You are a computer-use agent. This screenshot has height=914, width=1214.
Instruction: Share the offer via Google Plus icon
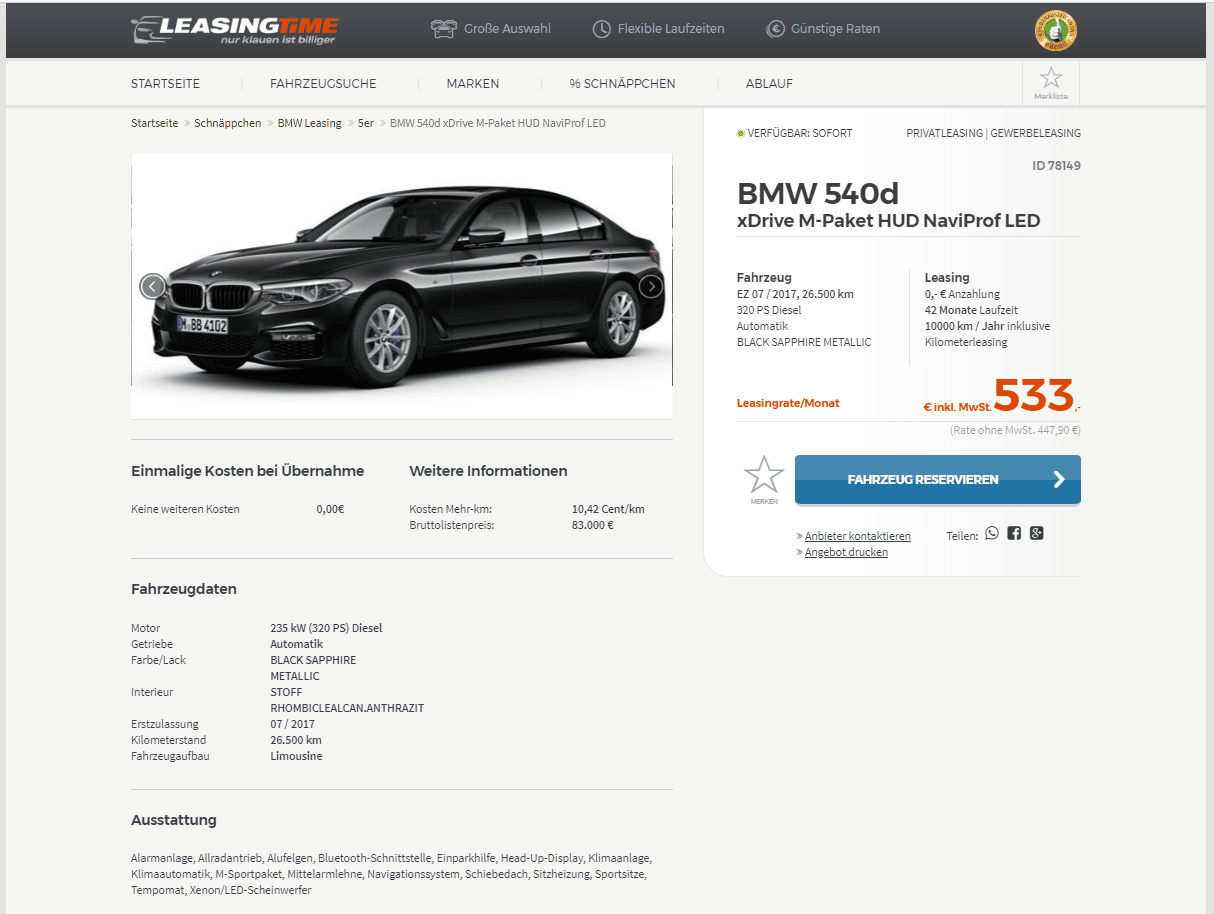click(x=1037, y=533)
